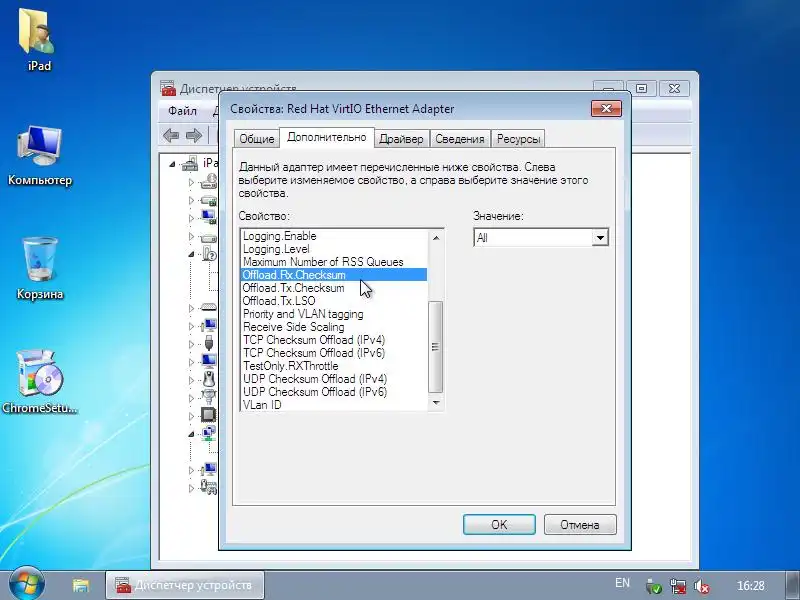Click the Show desktop strip beside the clock

point(792,586)
